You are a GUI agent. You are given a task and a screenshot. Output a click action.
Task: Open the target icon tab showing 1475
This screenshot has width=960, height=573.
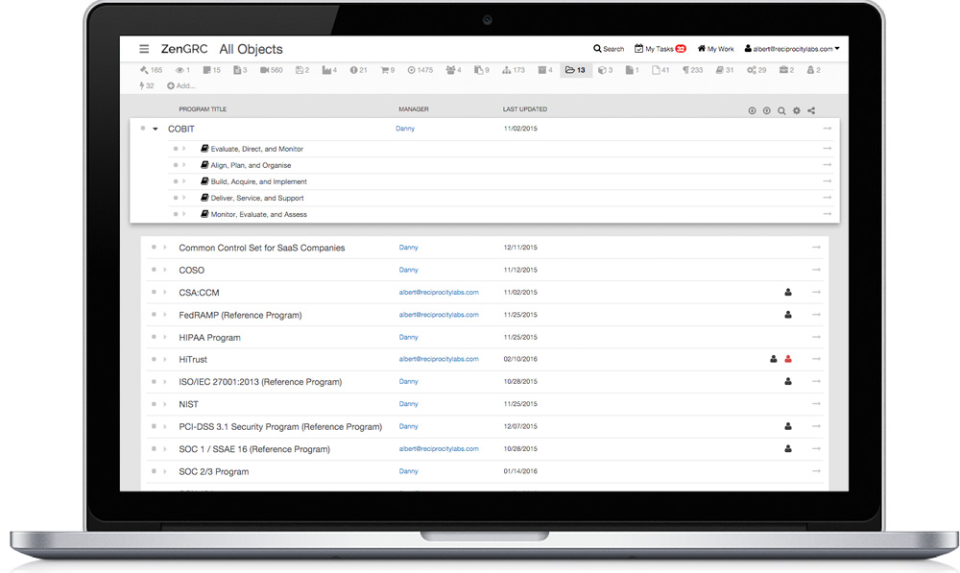click(420, 70)
